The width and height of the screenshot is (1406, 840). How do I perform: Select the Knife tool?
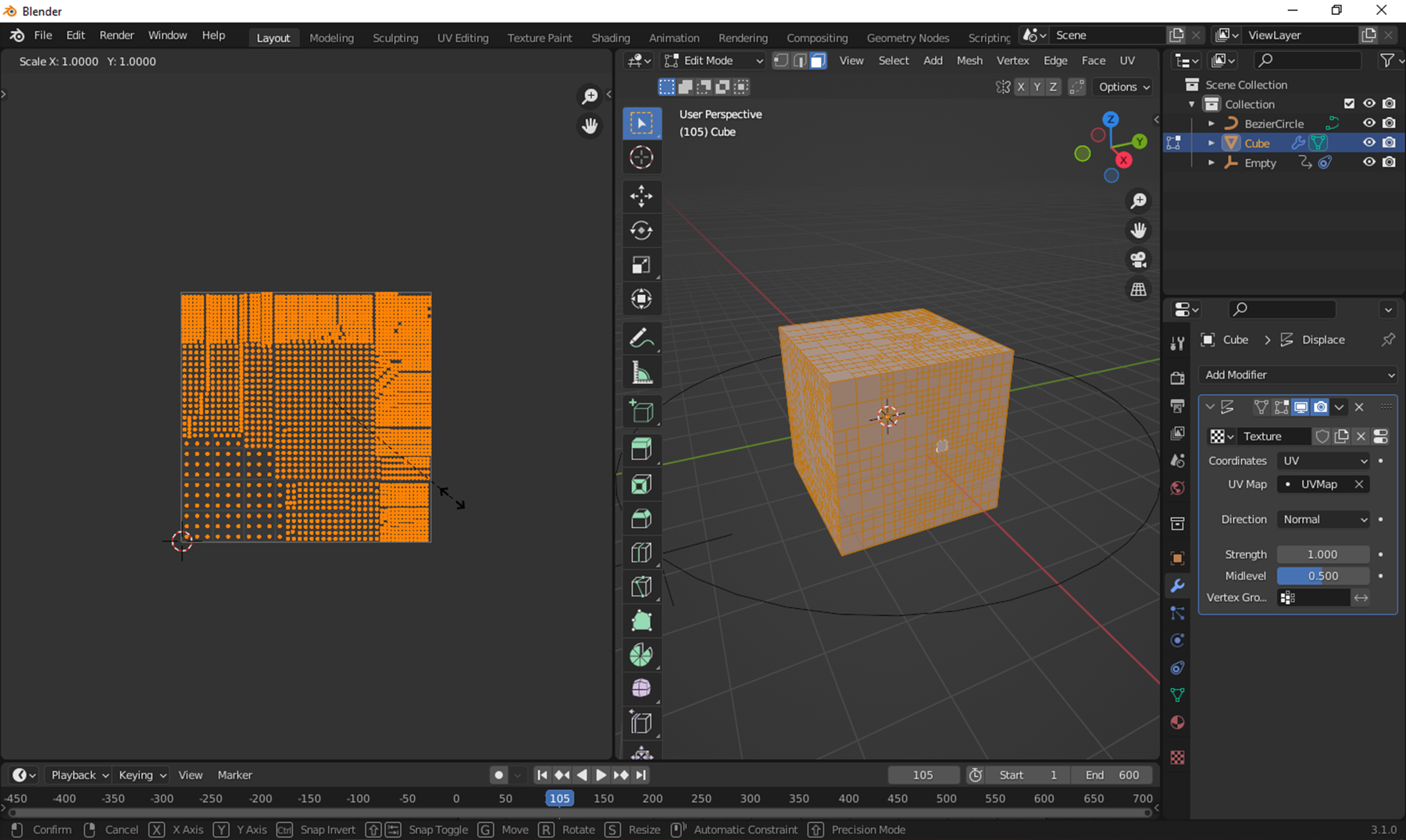point(641,587)
